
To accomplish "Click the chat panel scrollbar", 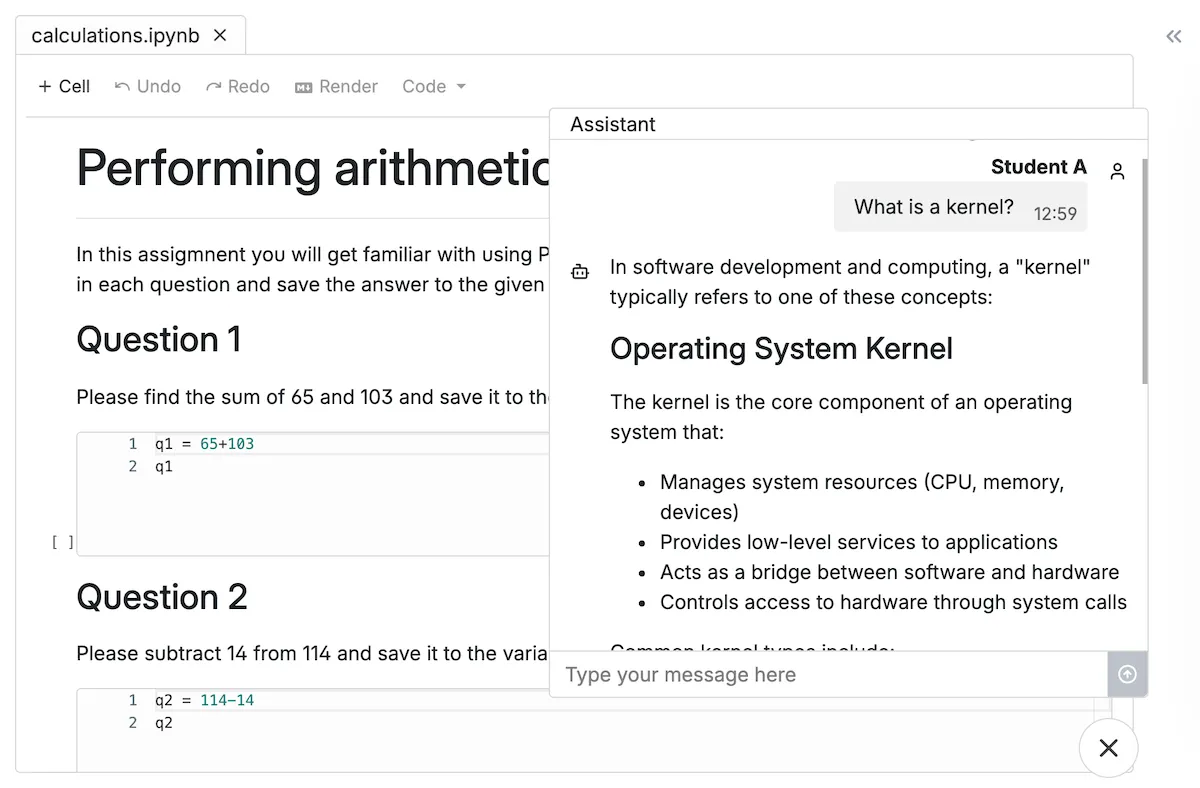I will point(1144,270).
